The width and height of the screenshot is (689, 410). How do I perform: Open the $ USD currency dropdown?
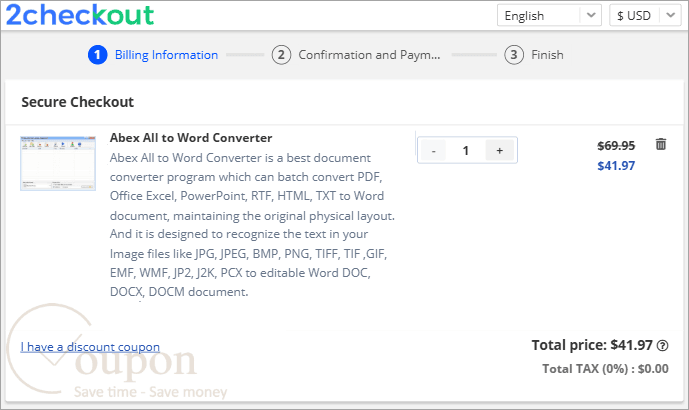pyautogui.click(x=645, y=15)
